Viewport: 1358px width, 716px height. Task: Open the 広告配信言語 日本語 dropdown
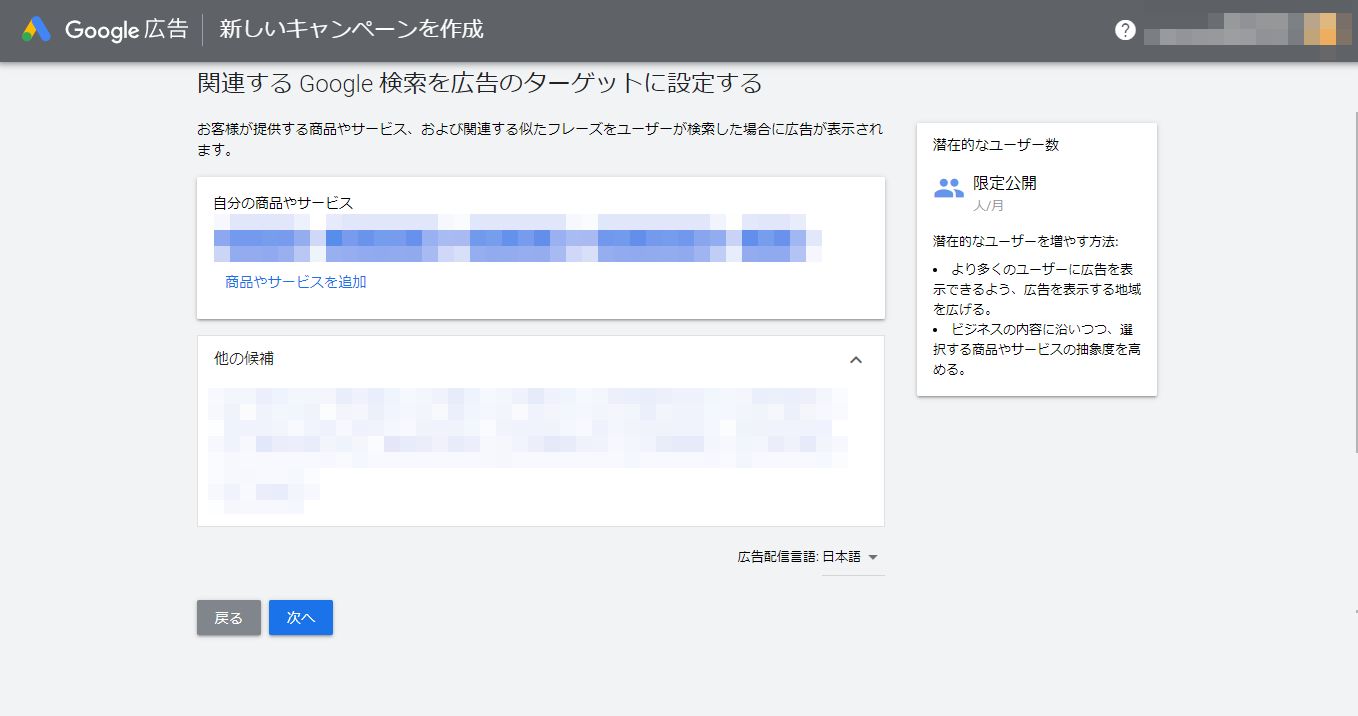tap(850, 557)
